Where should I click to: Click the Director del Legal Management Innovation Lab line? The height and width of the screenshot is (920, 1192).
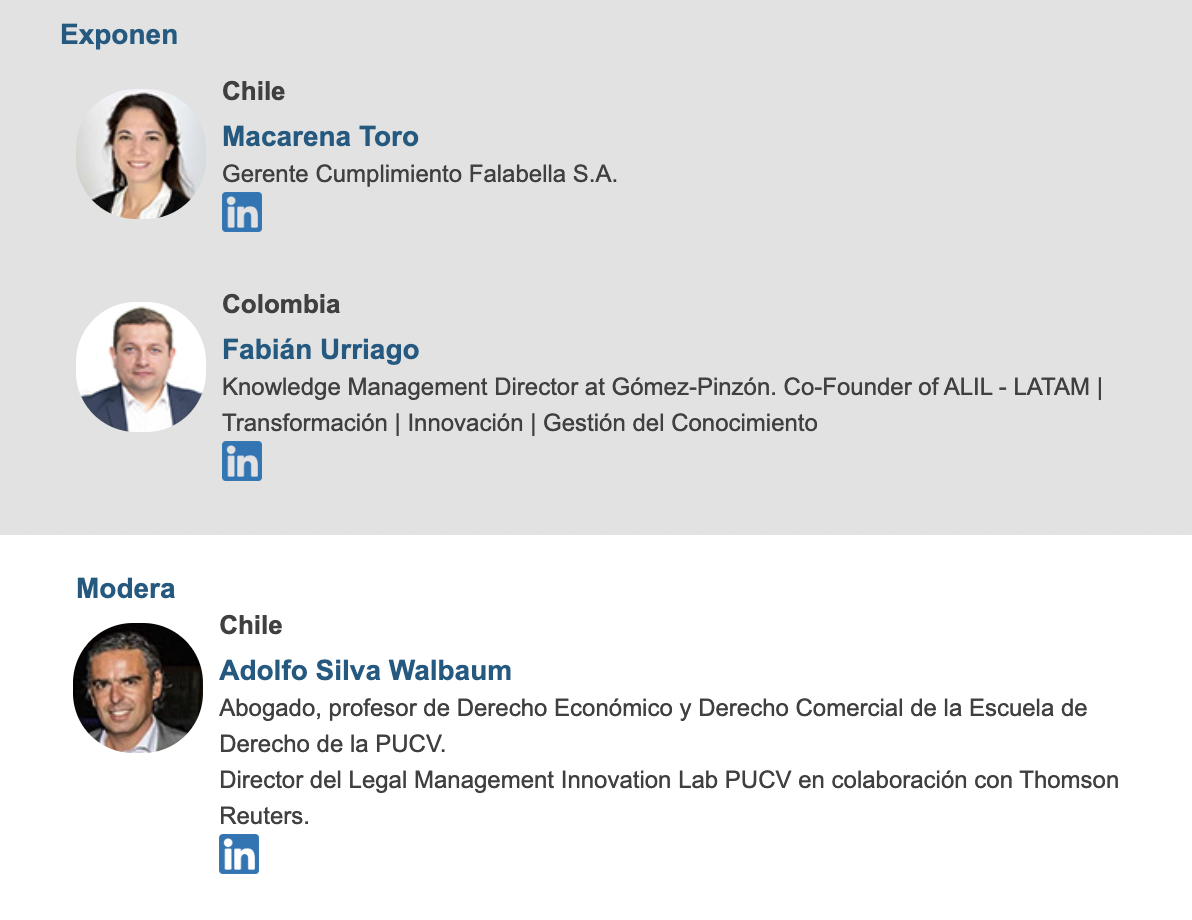tap(669, 780)
